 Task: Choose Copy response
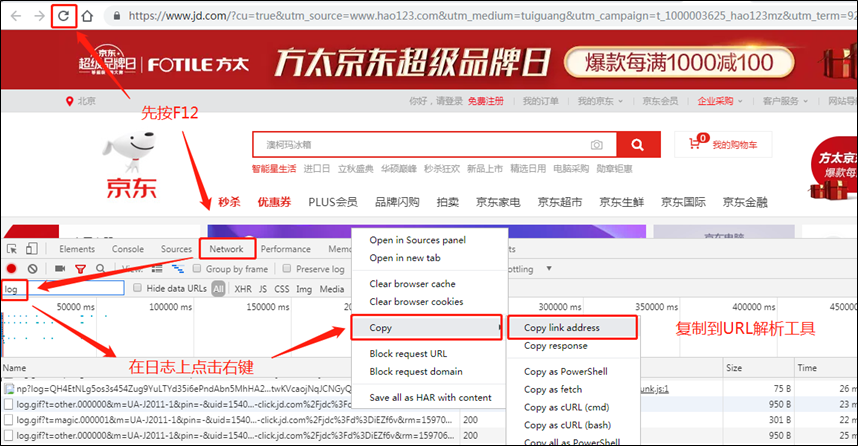point(555,346)
